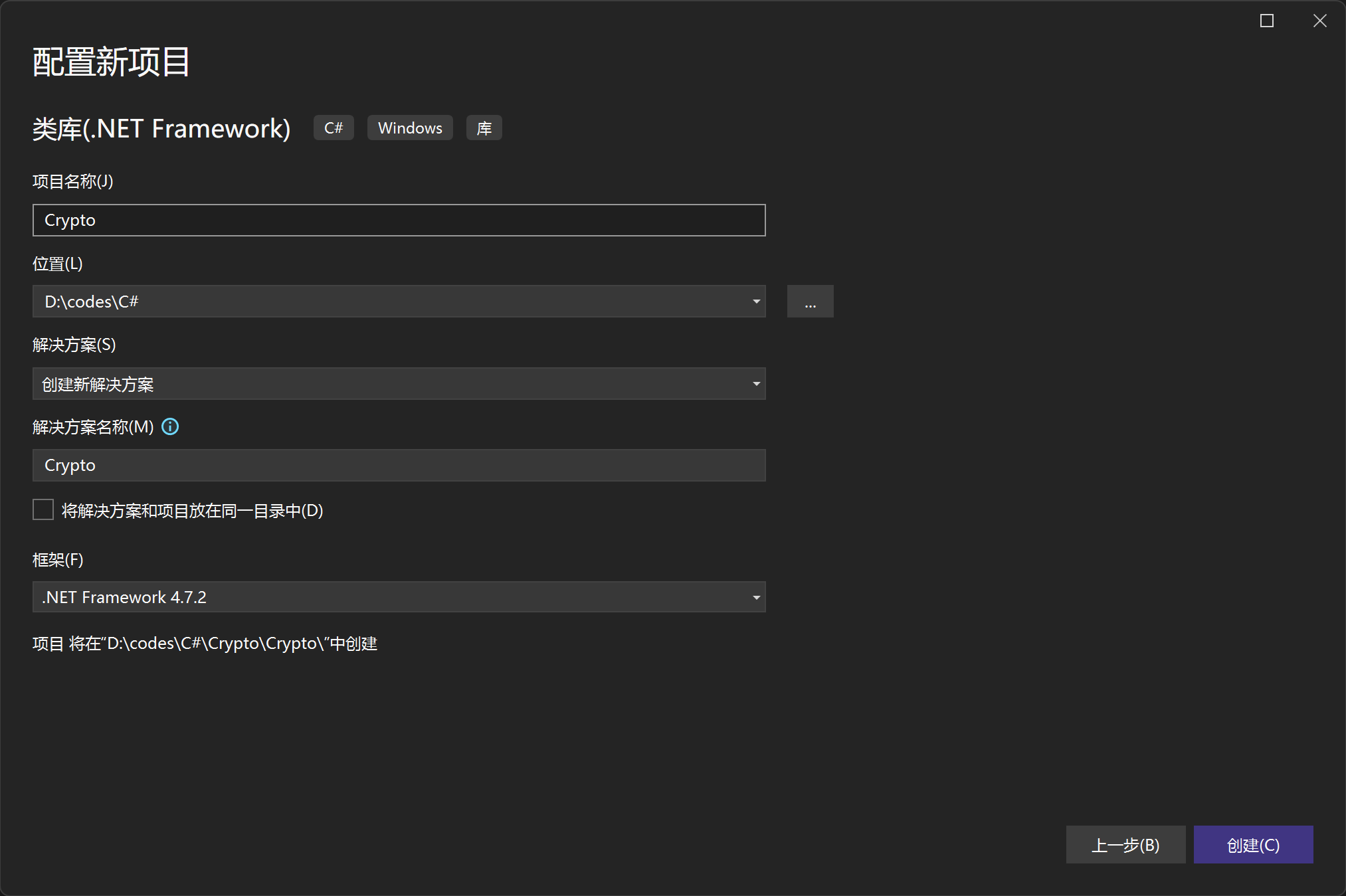The height and width of the screenshot is (896, 1346).
Task: Click the .NET Framework 4.7.2 selection text
Action: coord(125,598)
